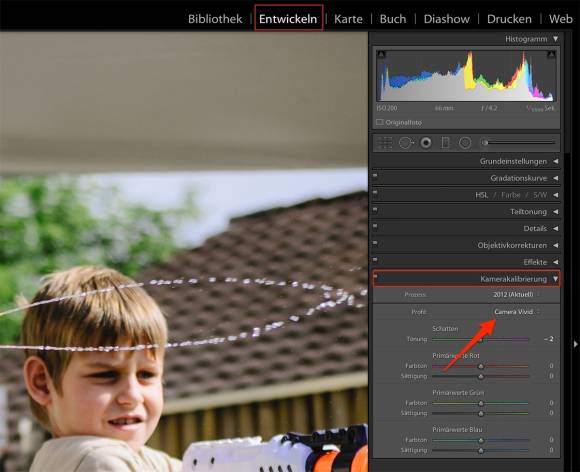Select the Crop Overlay tool
This screenshot has width=580, height=472.
tap(385, 143)
